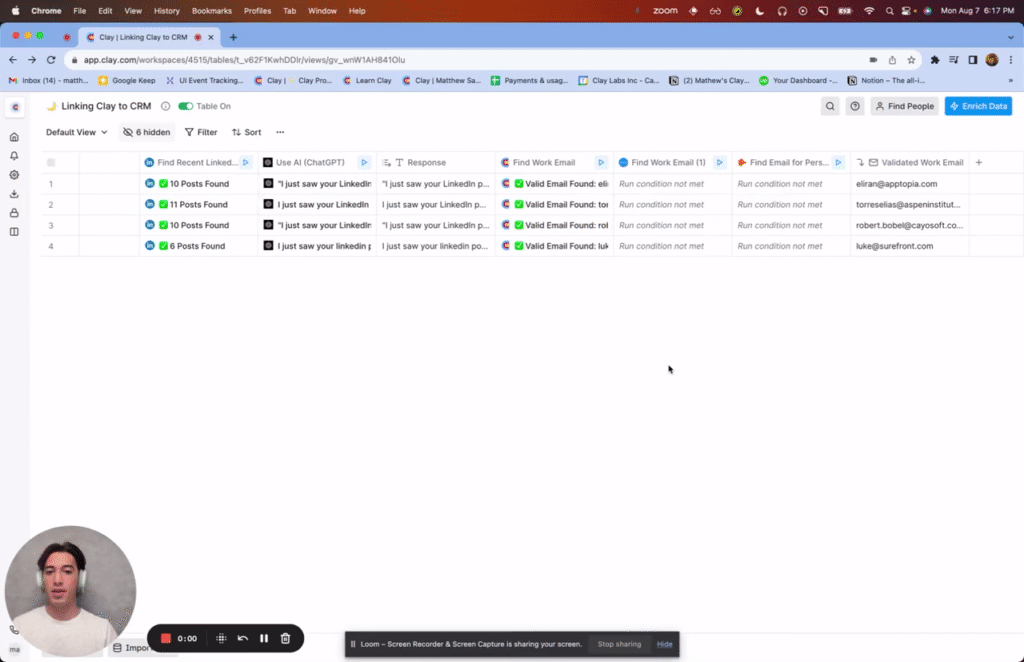Toggle the Table On switch
This screenshot has height=662, width=1024.
pos(186,106)
